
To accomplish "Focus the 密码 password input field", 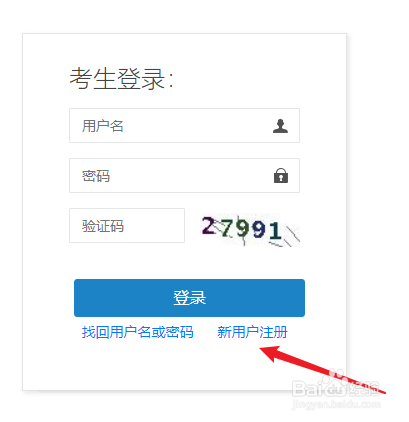I will (184, 175).
